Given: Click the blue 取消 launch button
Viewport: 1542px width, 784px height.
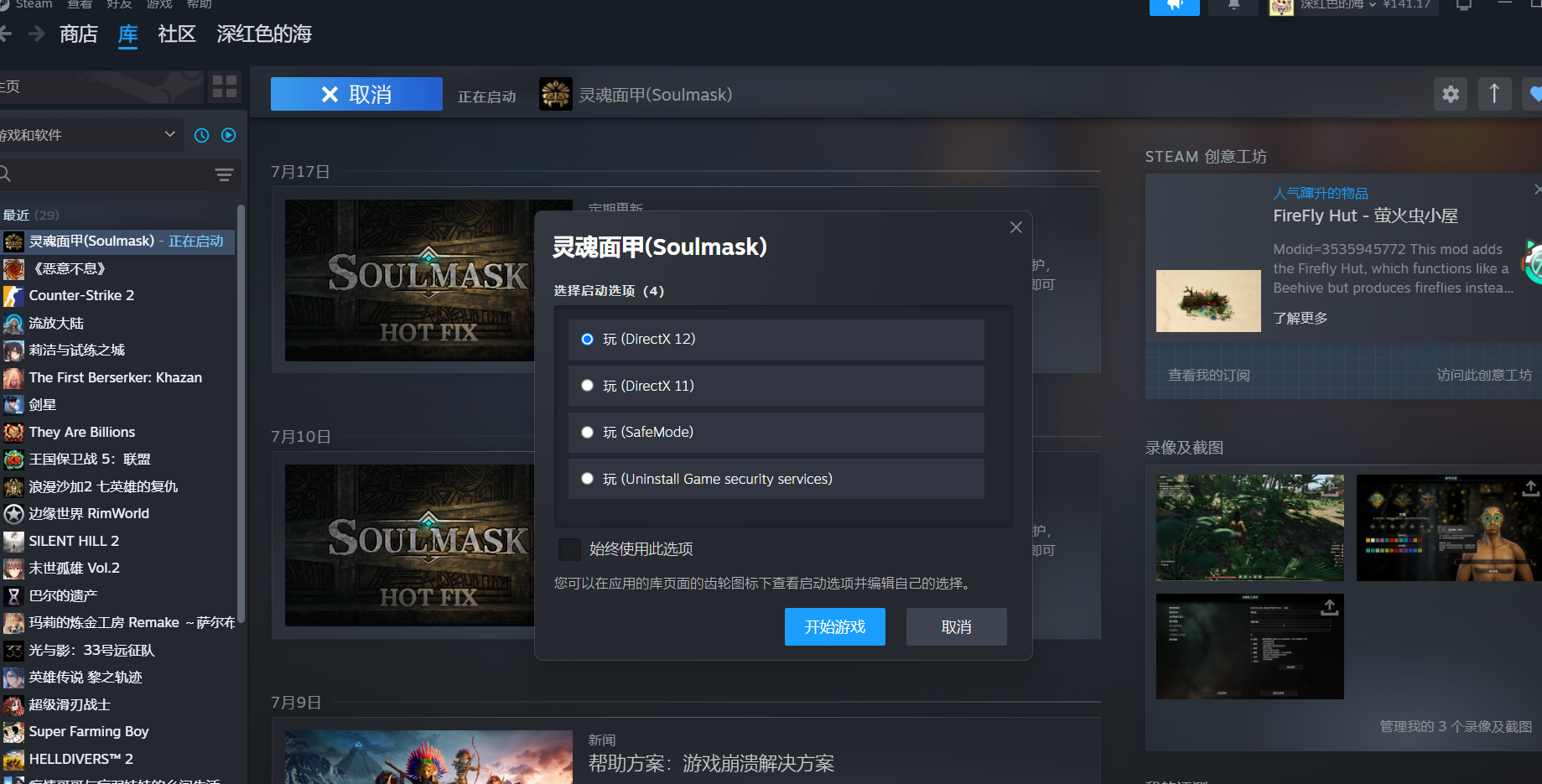Looking at the screenshot, I should 356,94.
